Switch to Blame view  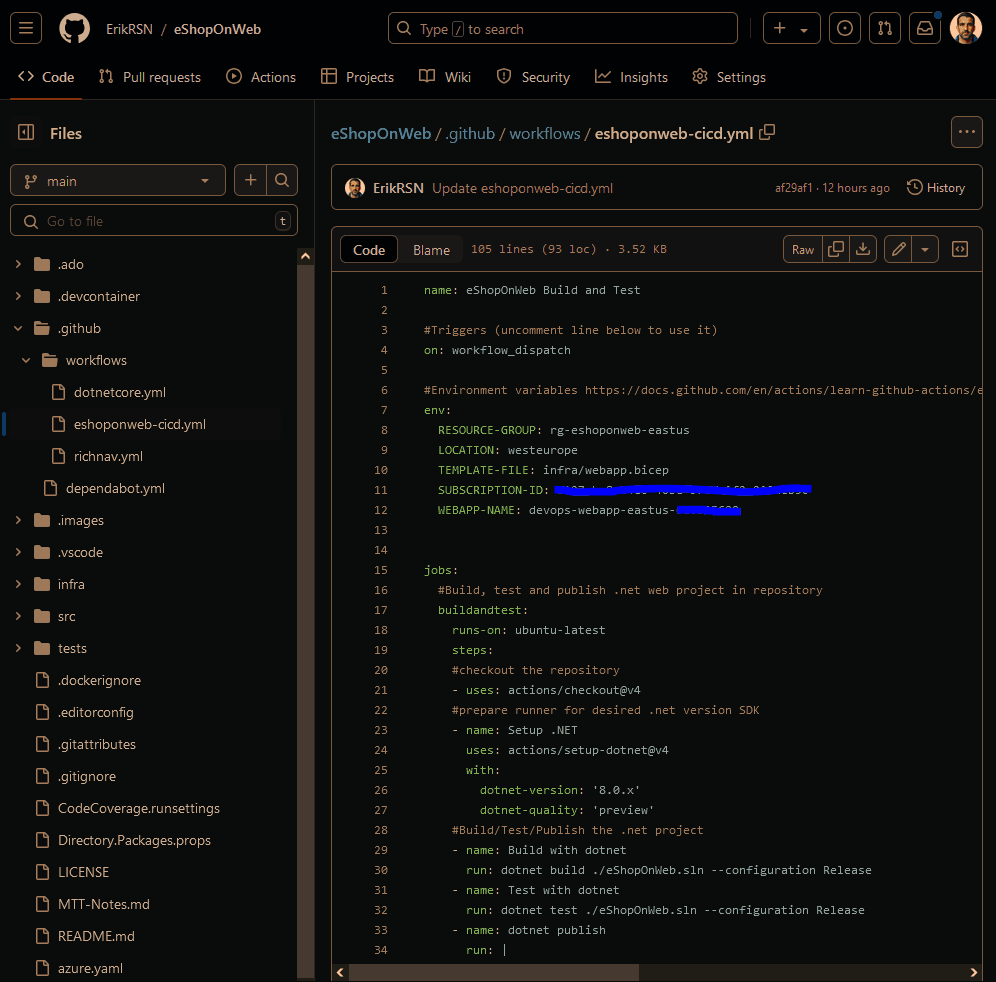[431, 250]
